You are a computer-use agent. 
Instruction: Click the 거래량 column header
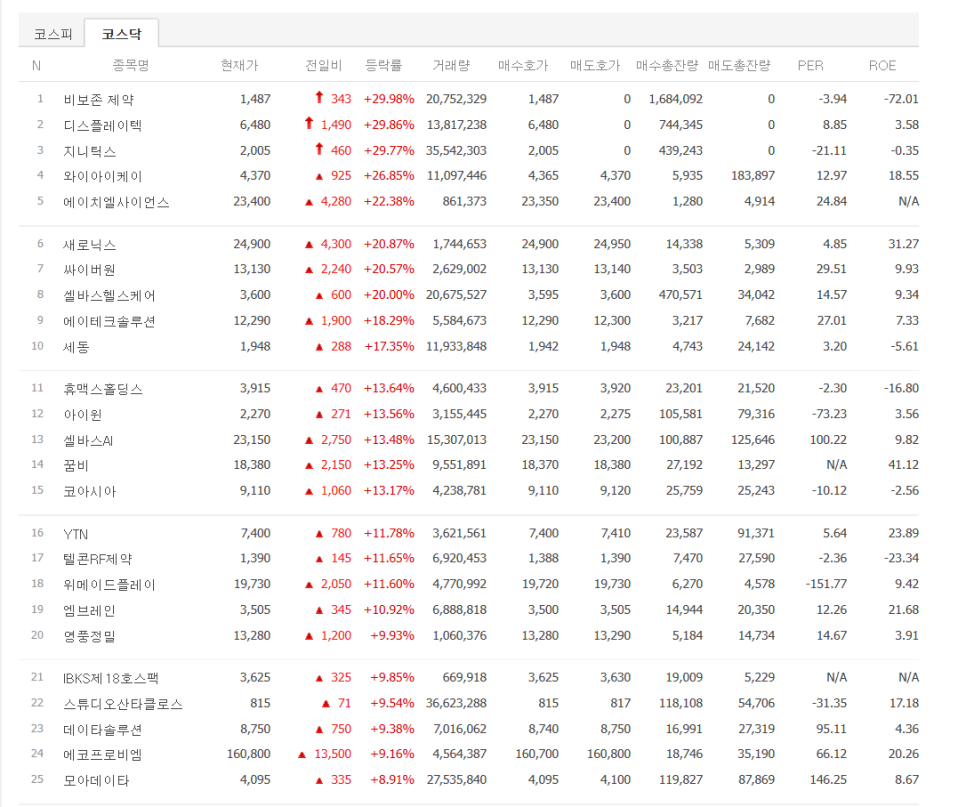pyautogui.click(x=452, y=65)
